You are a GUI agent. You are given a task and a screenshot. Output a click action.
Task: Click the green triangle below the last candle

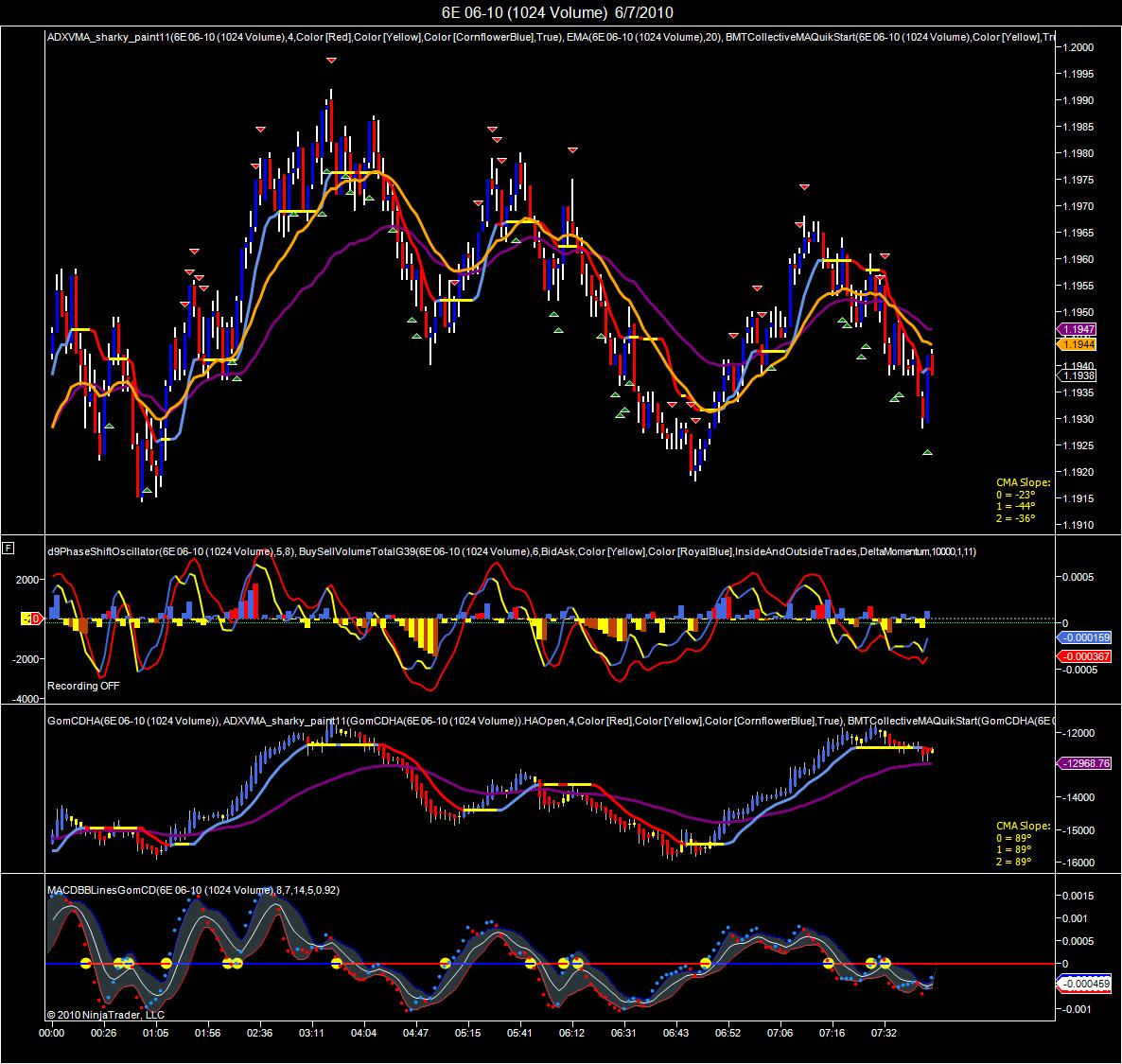click(927, 452)
